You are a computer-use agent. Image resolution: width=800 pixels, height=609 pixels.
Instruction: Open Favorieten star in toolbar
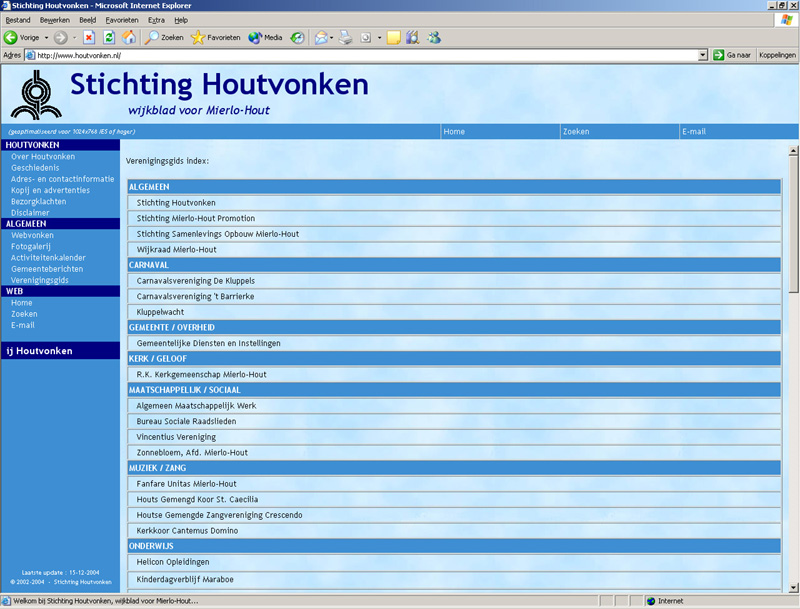click(215, 38)
